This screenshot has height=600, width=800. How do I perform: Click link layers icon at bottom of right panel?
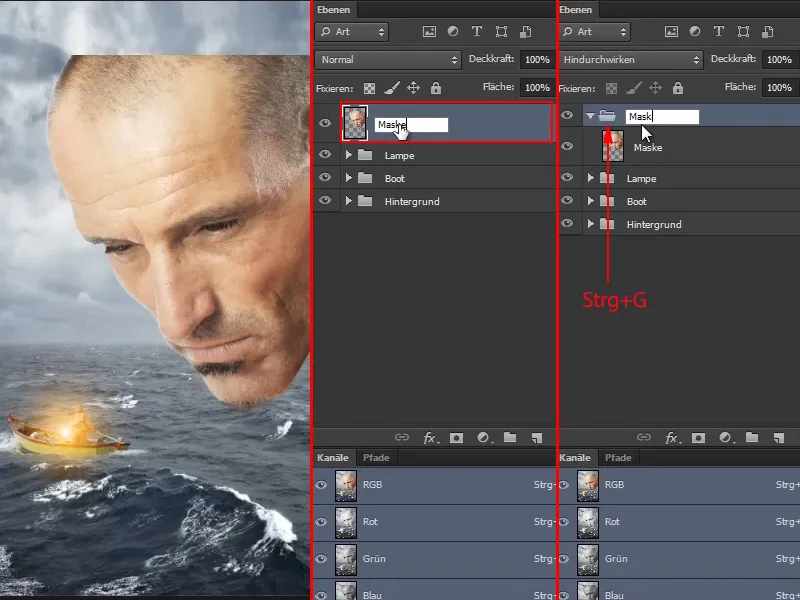[644, 437]
